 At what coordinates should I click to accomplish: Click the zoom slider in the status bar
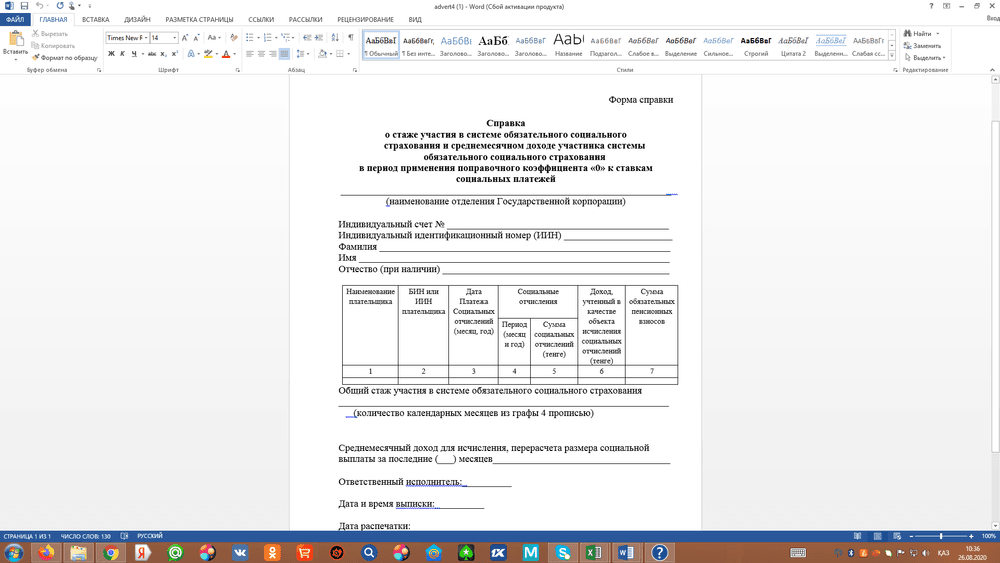click(x=941, y=536)
